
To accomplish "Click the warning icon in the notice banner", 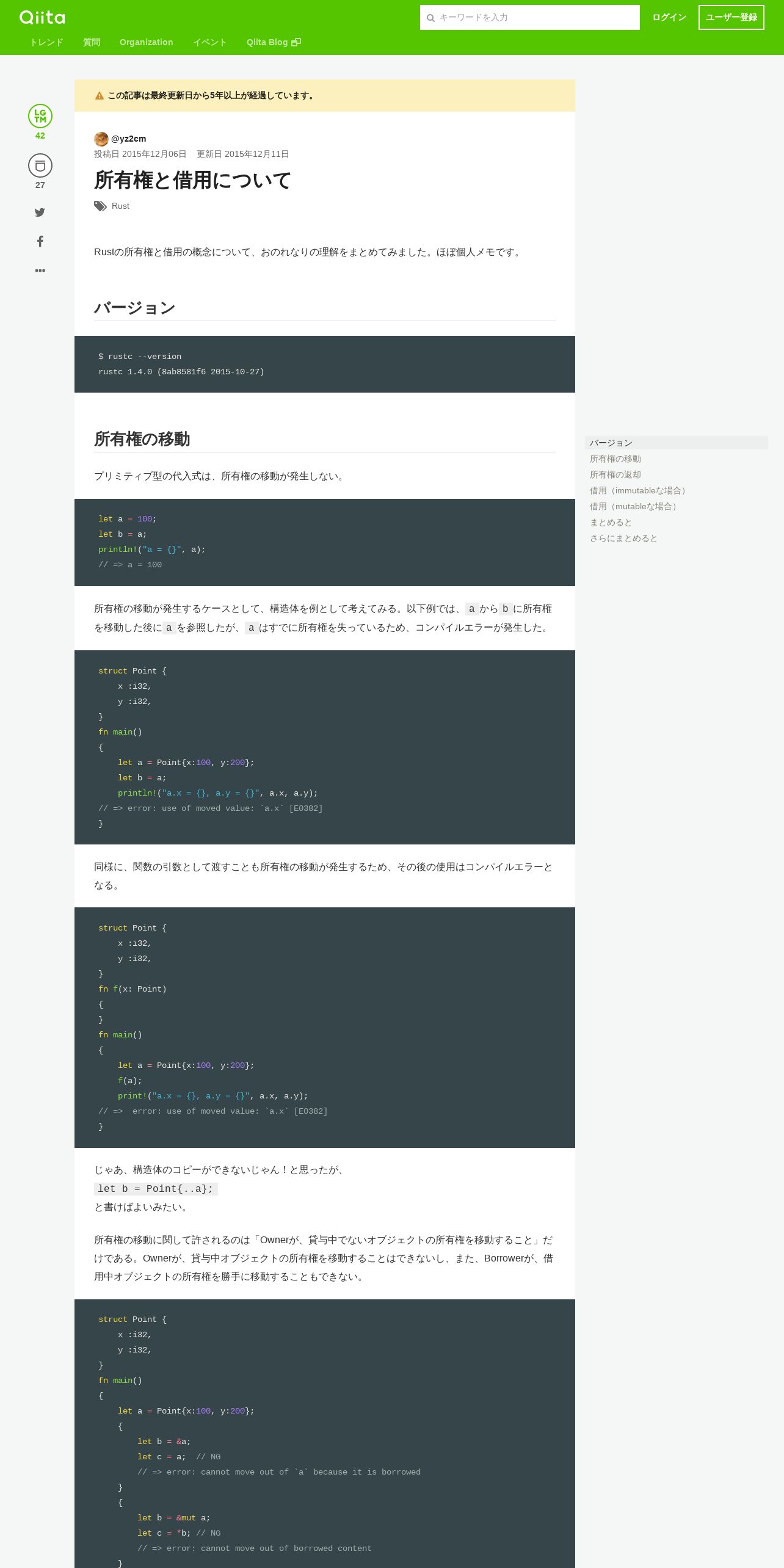I will 100,96.
